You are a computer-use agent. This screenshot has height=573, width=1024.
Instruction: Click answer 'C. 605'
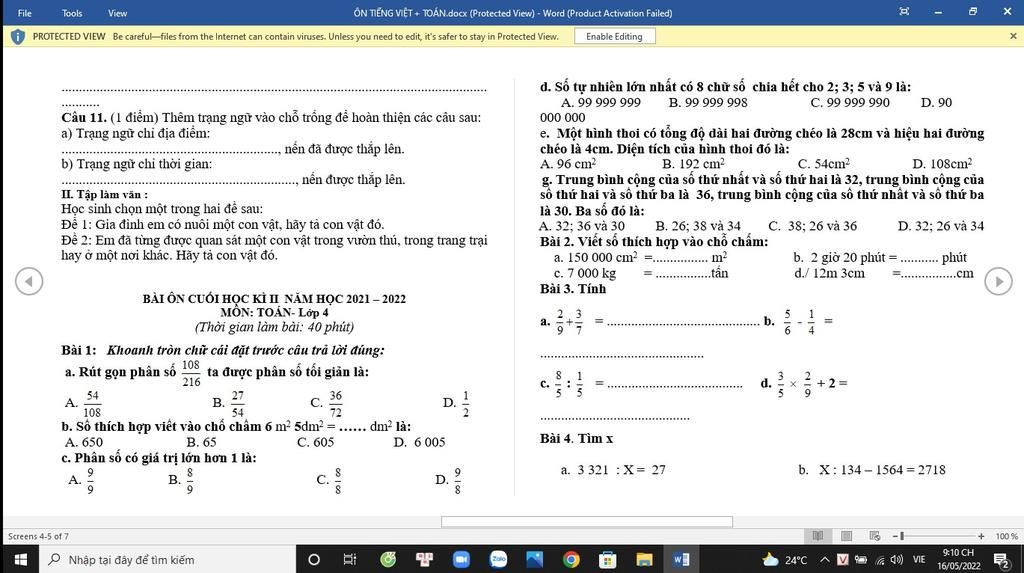[315, 442]
